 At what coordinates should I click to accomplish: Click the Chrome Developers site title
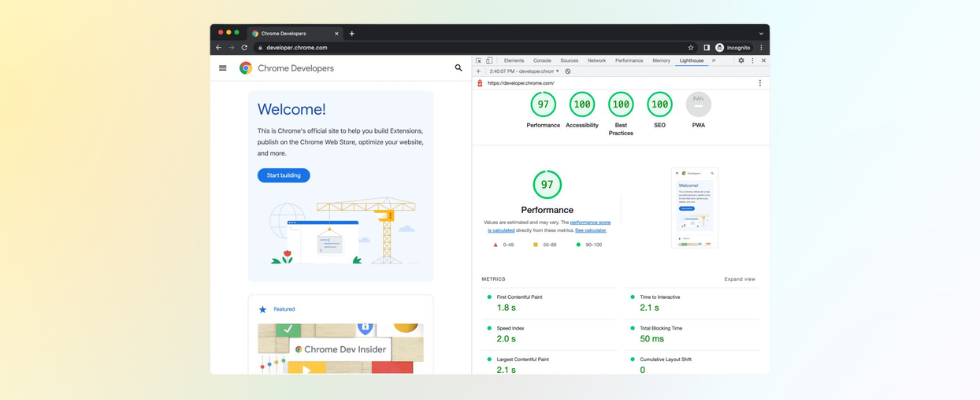[296, 68]
